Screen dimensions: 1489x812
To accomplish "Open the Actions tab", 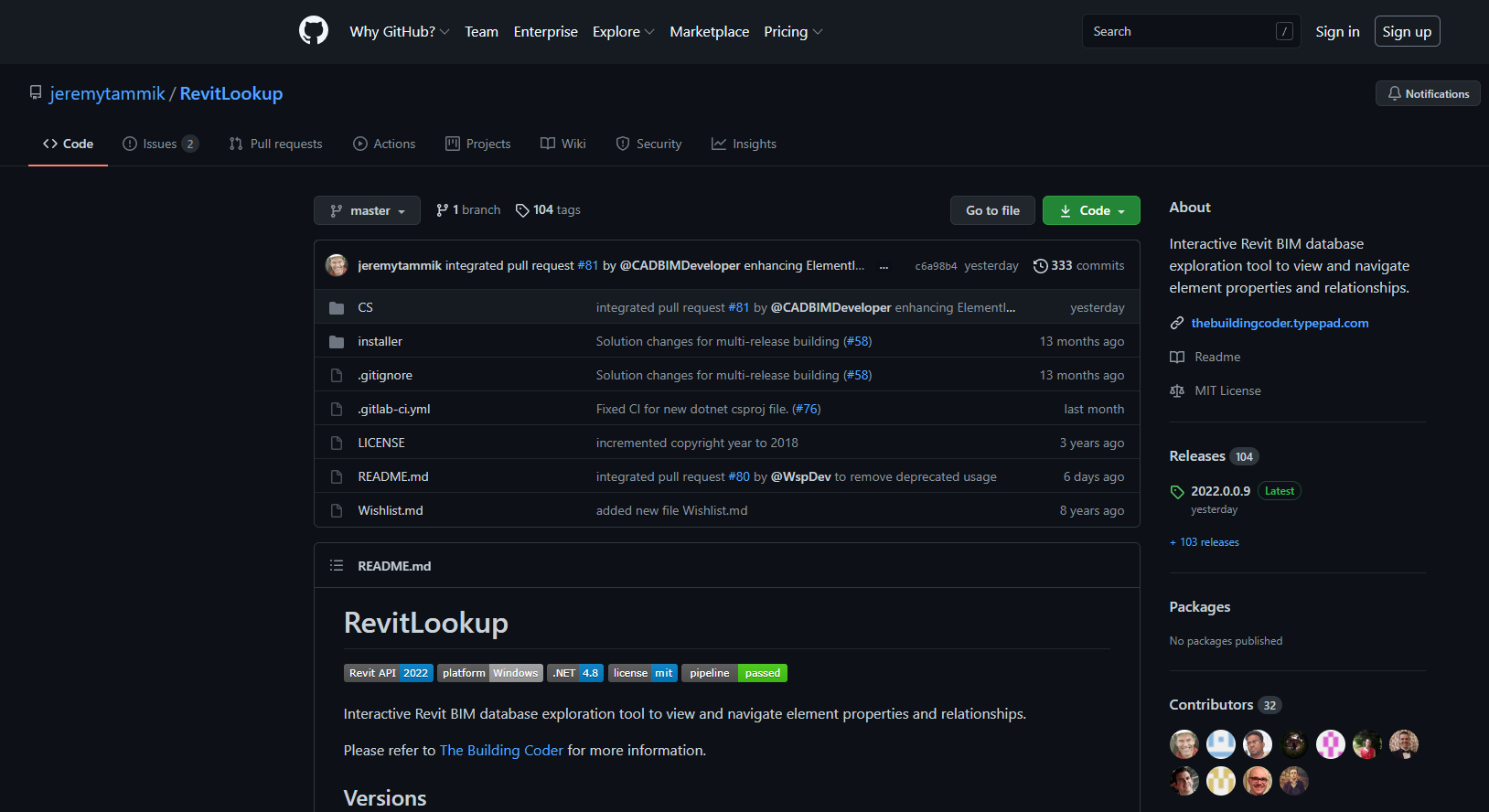I will (x=384, y=144).
